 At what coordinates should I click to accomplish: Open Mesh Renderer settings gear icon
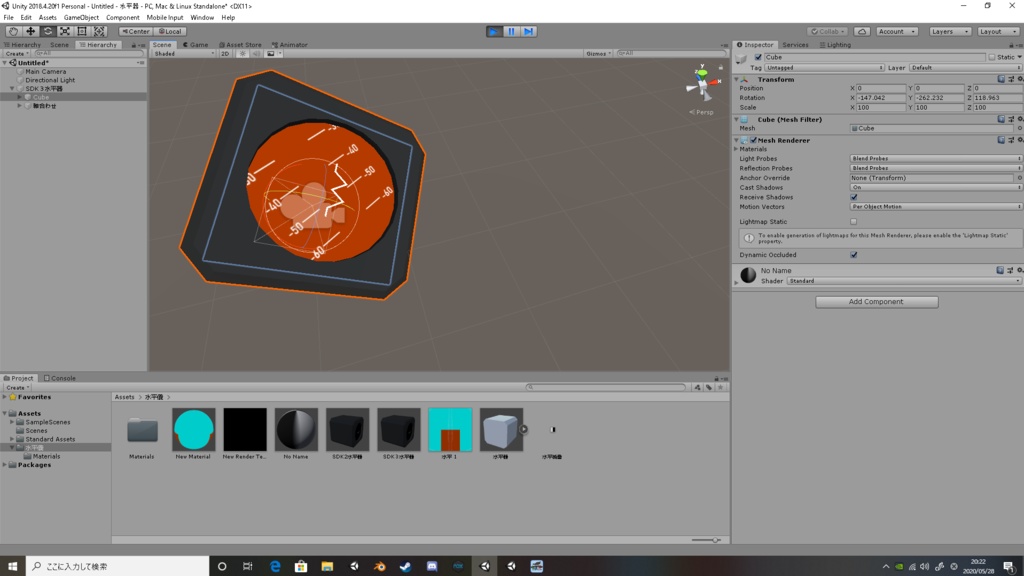pos(1020,140)
